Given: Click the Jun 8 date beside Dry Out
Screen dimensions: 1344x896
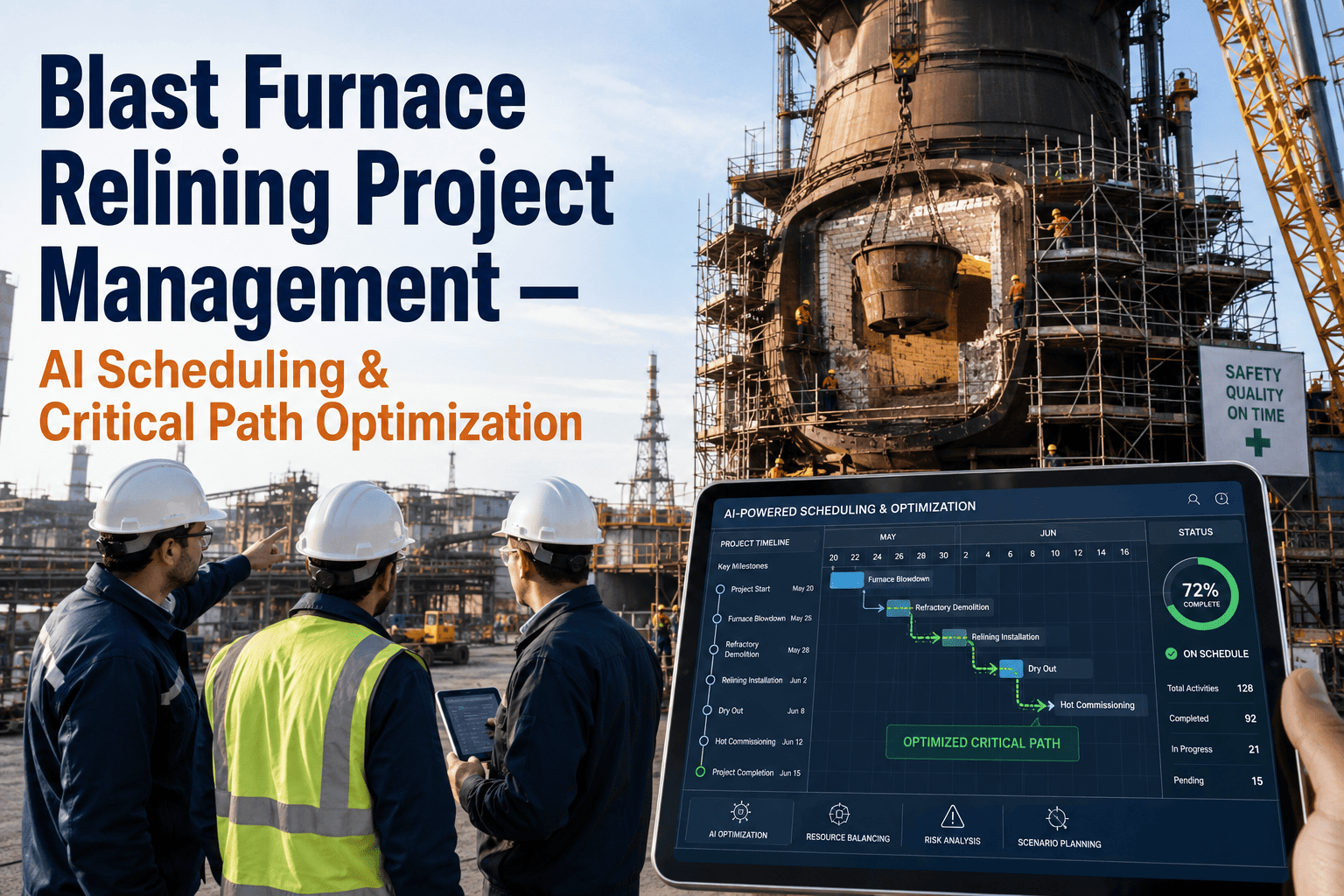Looking at the screenshot, I should (795, 710).
